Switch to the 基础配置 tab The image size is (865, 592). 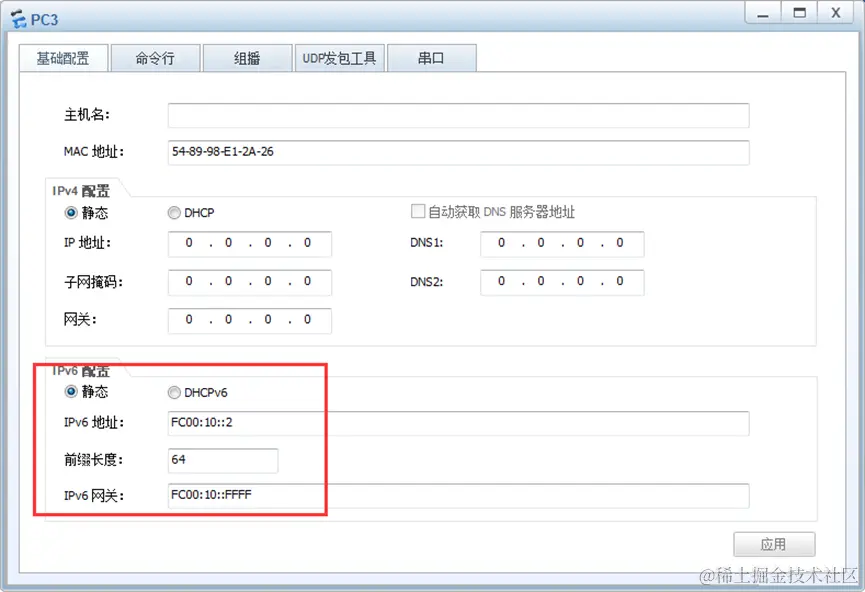[63, 58]
